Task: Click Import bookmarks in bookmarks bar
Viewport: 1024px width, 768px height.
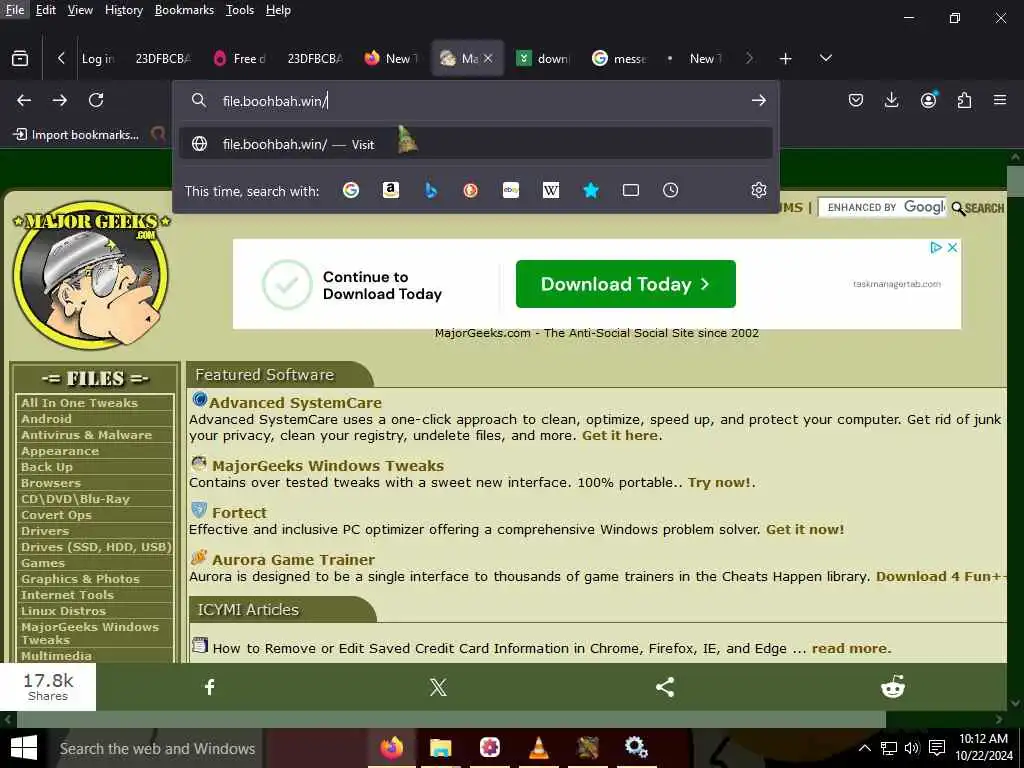Action: (x=76, y=135)
